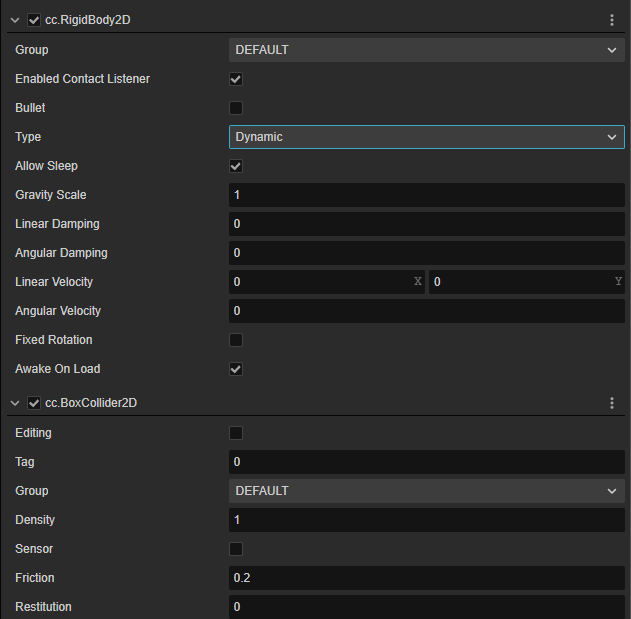The height and width of the screenshot is (619, 631).
Task: Uncheck Enabled Contact Listener
Action: point(236,79)
